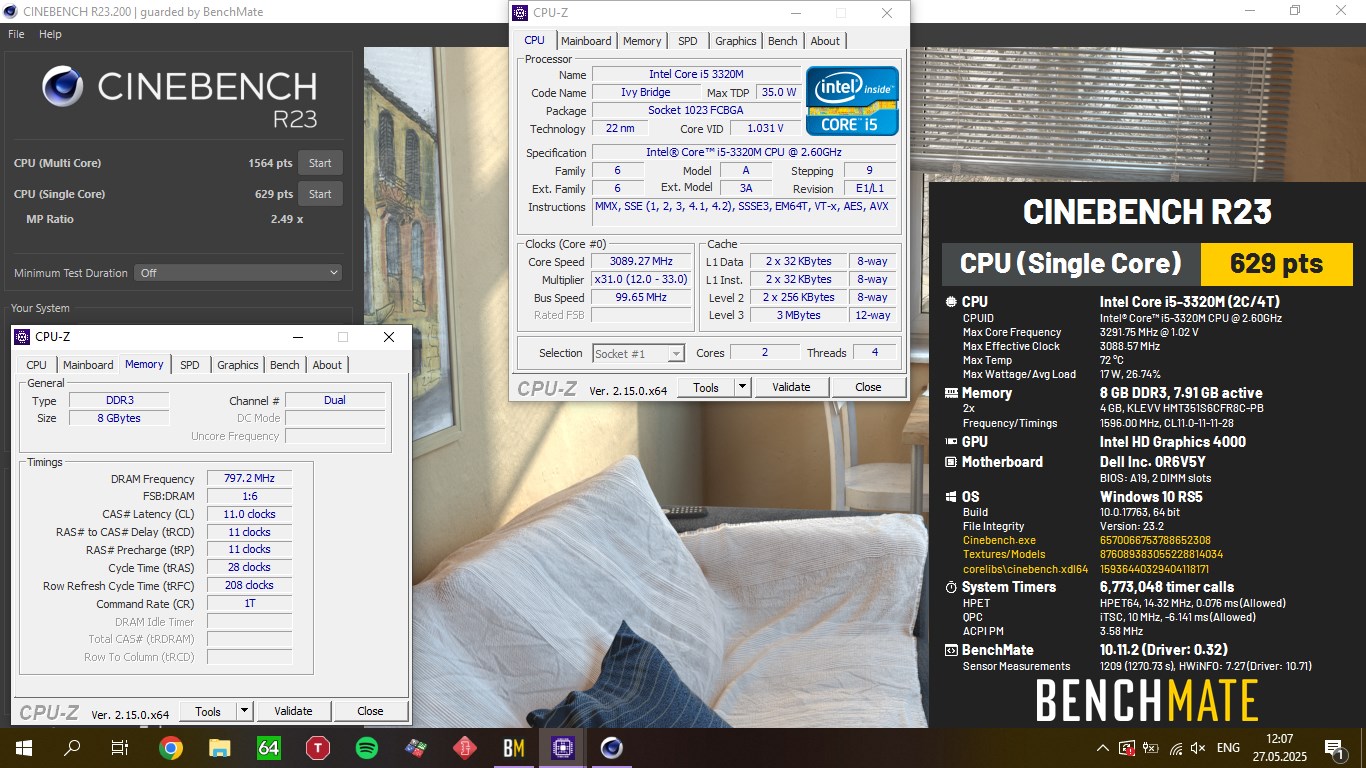The image size is (1366, 768).
Task: Click MP Ratio value 2.49 x
Action: (287, 219)
